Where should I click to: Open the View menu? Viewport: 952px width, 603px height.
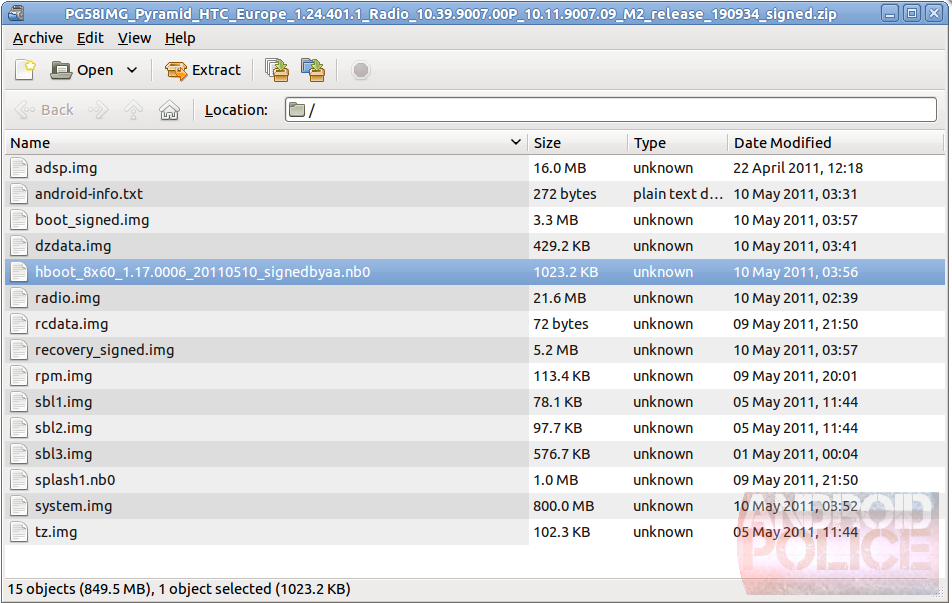134,38
